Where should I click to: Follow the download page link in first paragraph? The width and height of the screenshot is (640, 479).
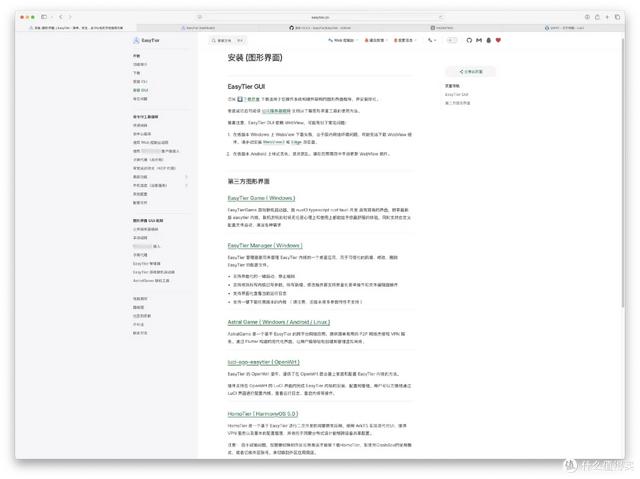click(x=251, y=99)
